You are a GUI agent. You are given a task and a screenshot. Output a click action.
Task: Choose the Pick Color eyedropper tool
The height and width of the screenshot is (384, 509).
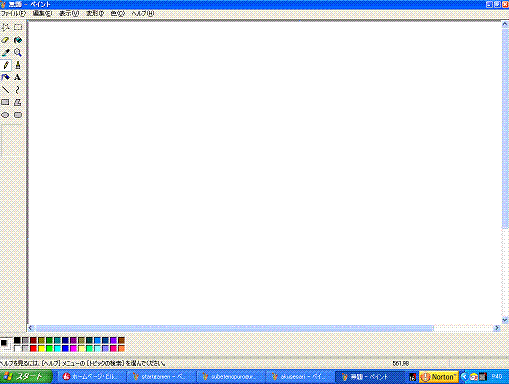(x=5, y=53)
